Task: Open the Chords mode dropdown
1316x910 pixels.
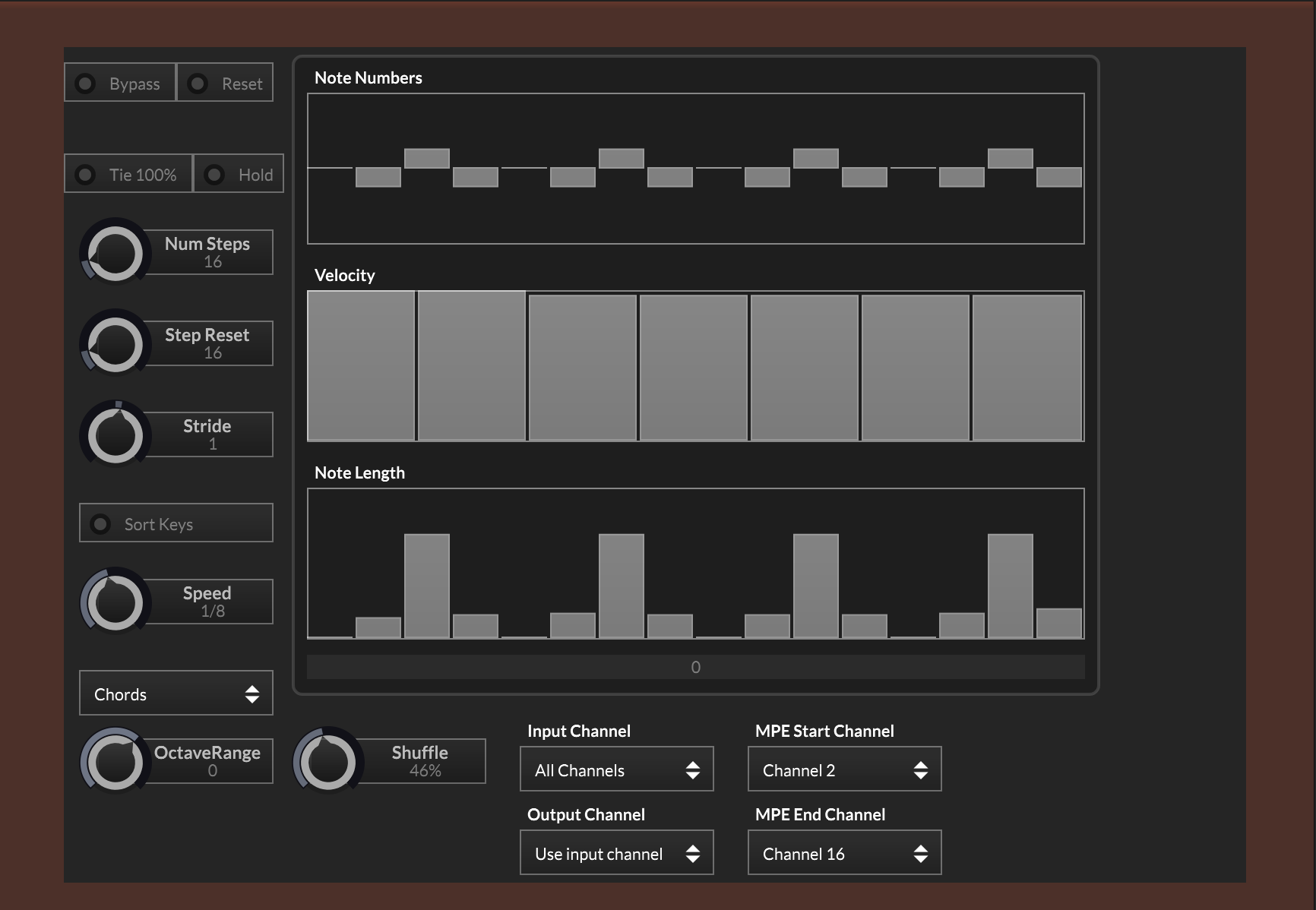Action: (176, 693)
